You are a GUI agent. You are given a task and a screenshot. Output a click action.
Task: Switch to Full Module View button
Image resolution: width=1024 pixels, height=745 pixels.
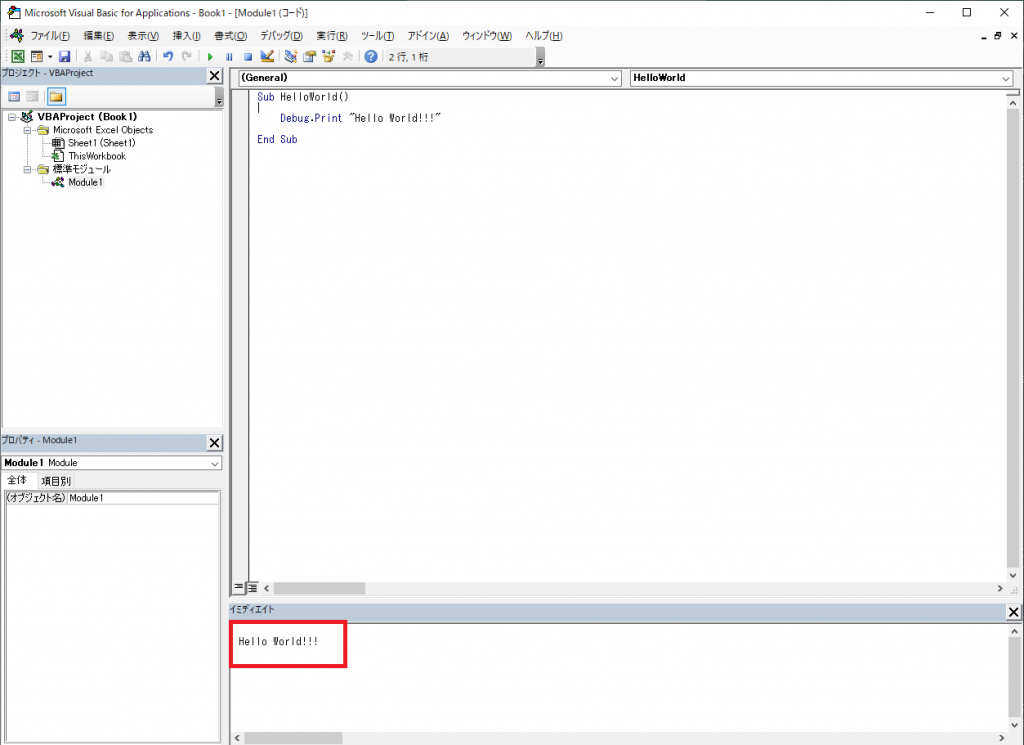coord(253,588)
